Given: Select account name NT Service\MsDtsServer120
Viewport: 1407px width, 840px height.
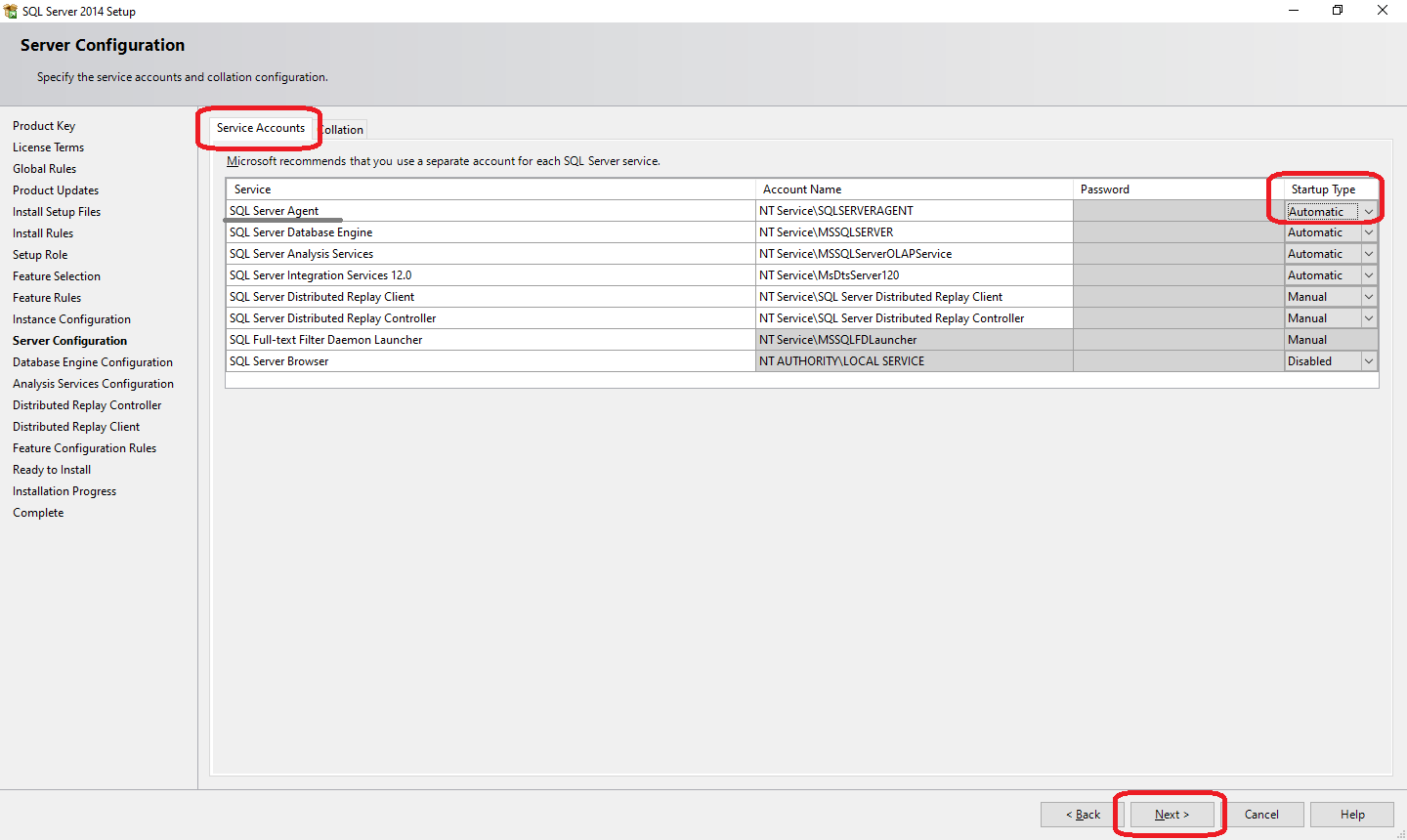Looking at the screenshot, I should click(x=914, y=275).
